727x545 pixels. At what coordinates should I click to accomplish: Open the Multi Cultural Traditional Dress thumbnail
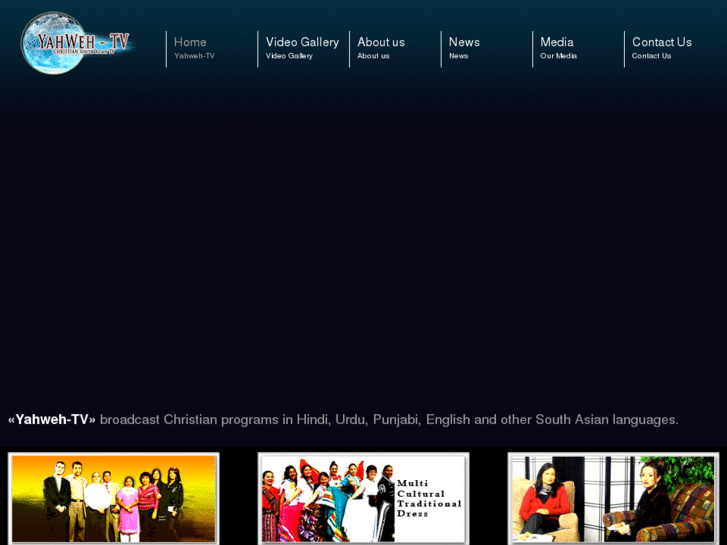[x=363, y=498]
